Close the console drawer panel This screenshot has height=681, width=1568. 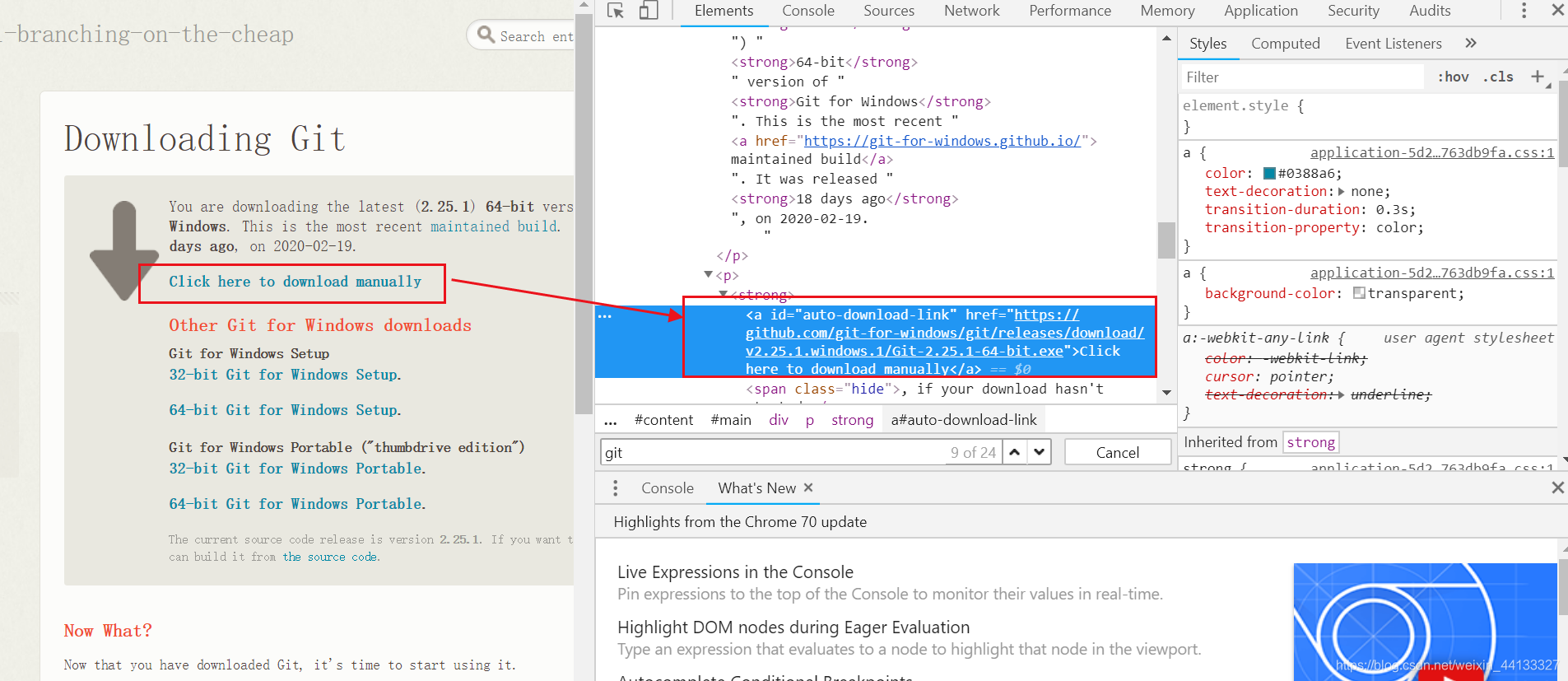pos(1557,487)
